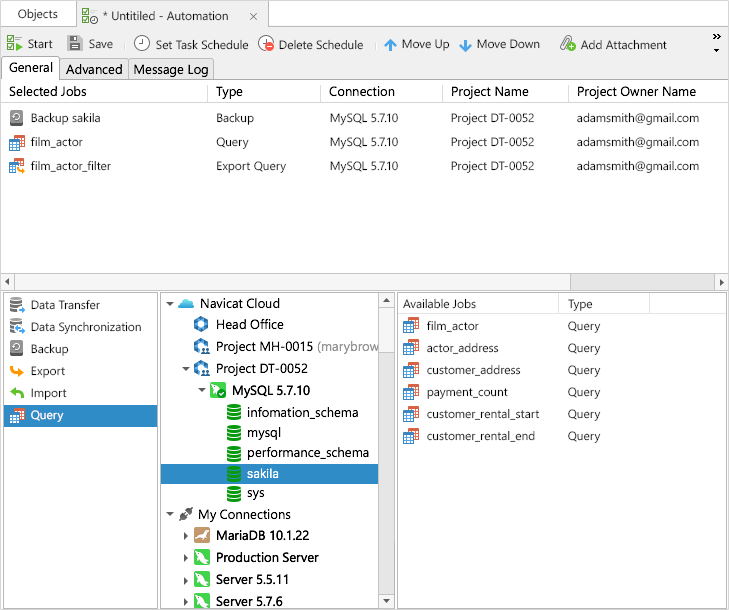Open the toolbar overflow chevron menu
Screen dimensions: 729x610
click(x=716, y=36)
